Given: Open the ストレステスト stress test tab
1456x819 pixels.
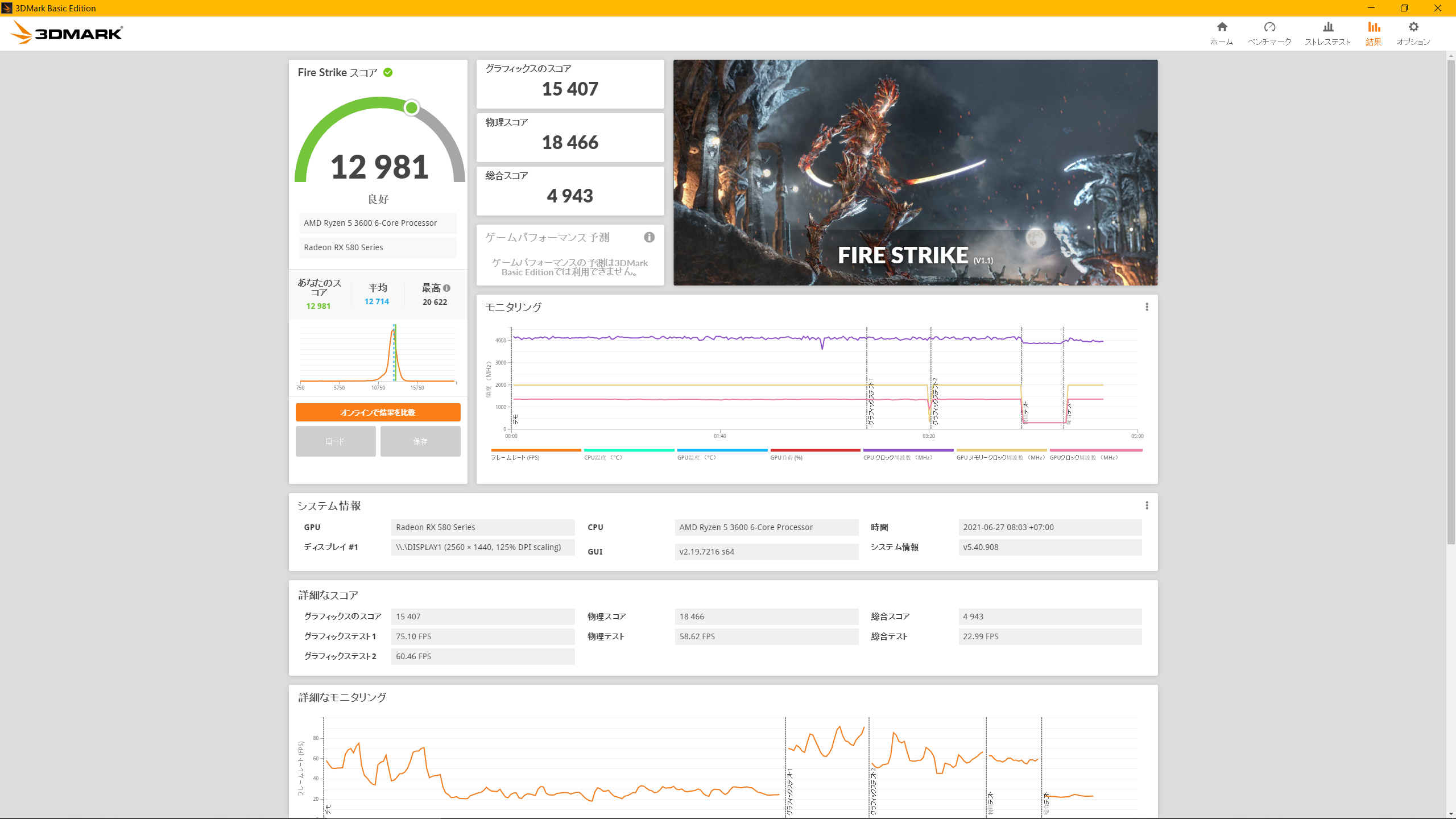Looking at the screenshot, I should point(1327,34).
